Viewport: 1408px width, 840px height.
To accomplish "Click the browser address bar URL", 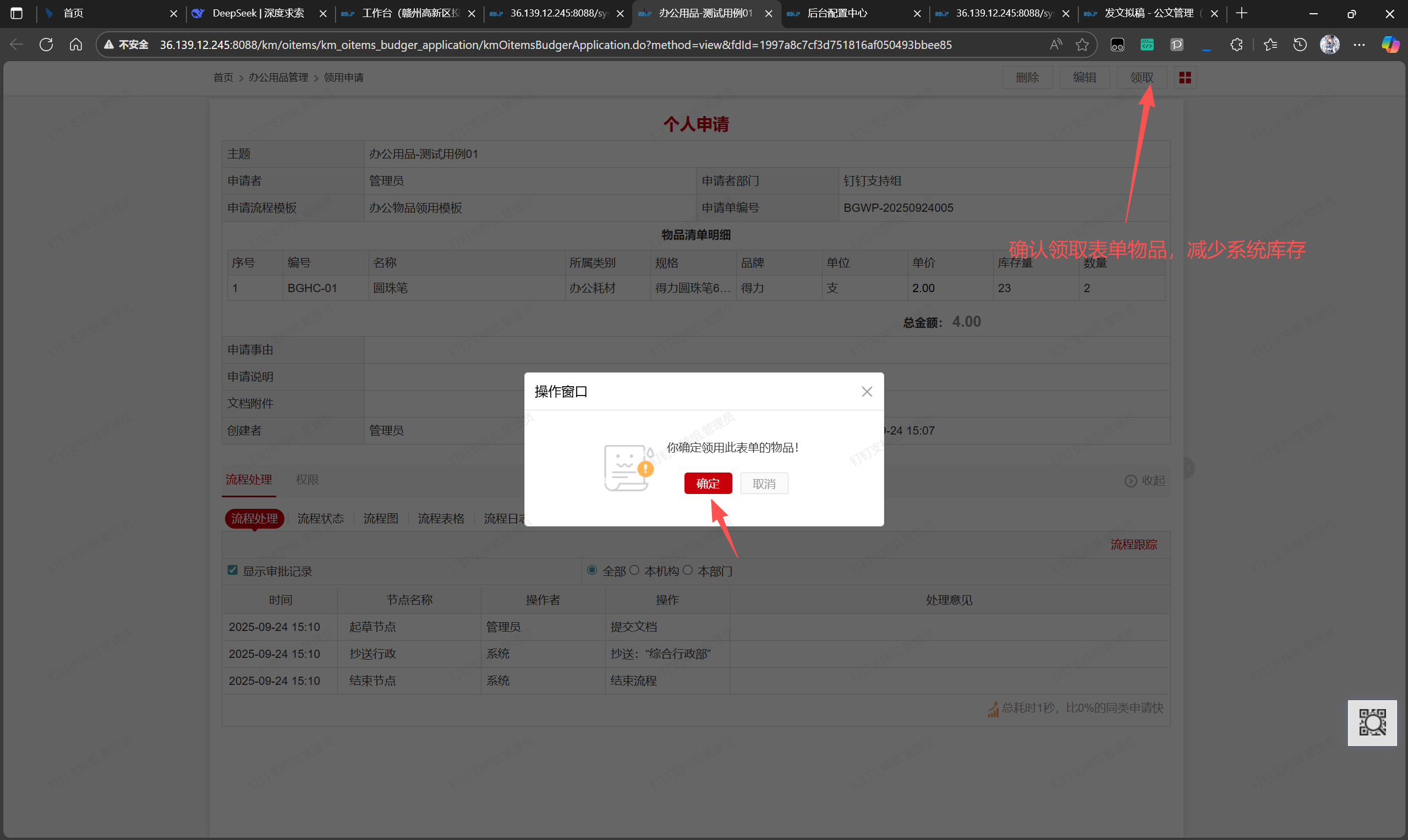I will [555, 45].
